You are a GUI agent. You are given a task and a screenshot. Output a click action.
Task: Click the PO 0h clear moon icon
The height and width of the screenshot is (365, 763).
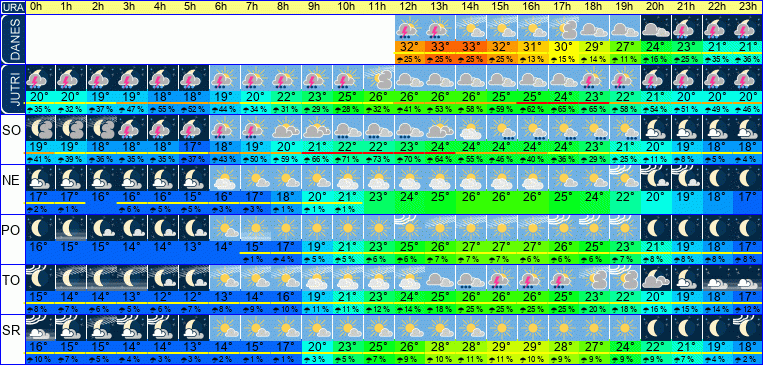click(x=40, y=228)
